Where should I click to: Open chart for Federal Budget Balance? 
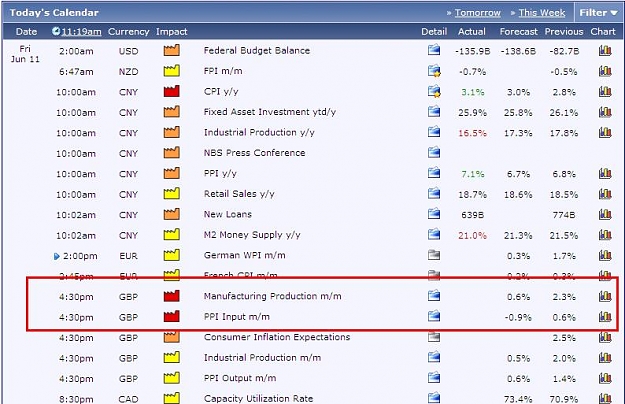point(605,50)
